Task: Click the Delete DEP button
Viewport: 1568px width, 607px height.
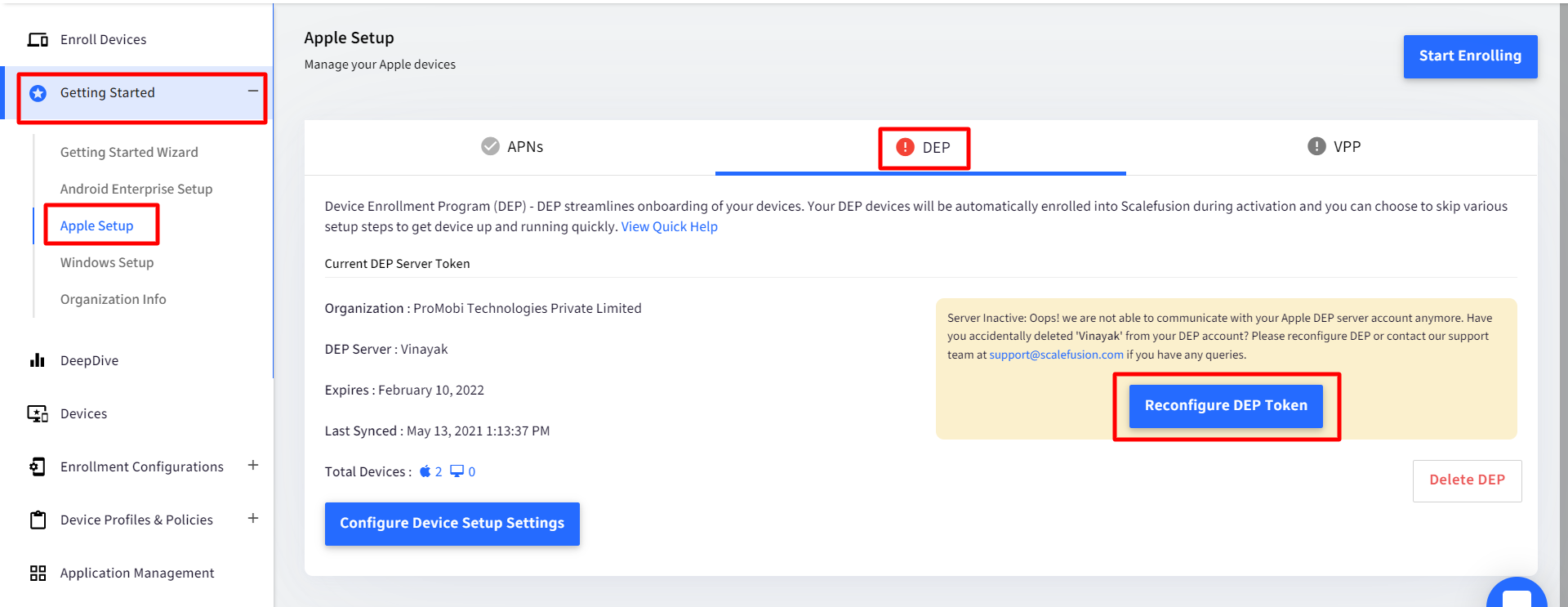Action: click(1467, 480)
